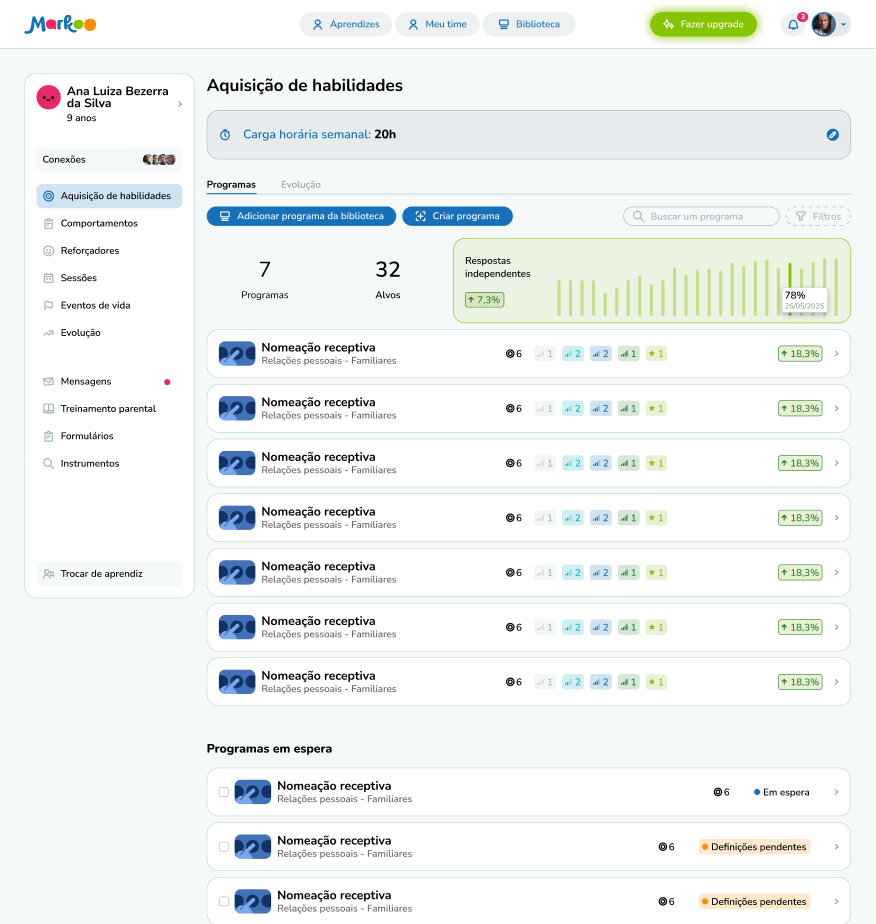Open the Biblioteca top navigation item
The image size is (876, 924).
pos(528,25)
